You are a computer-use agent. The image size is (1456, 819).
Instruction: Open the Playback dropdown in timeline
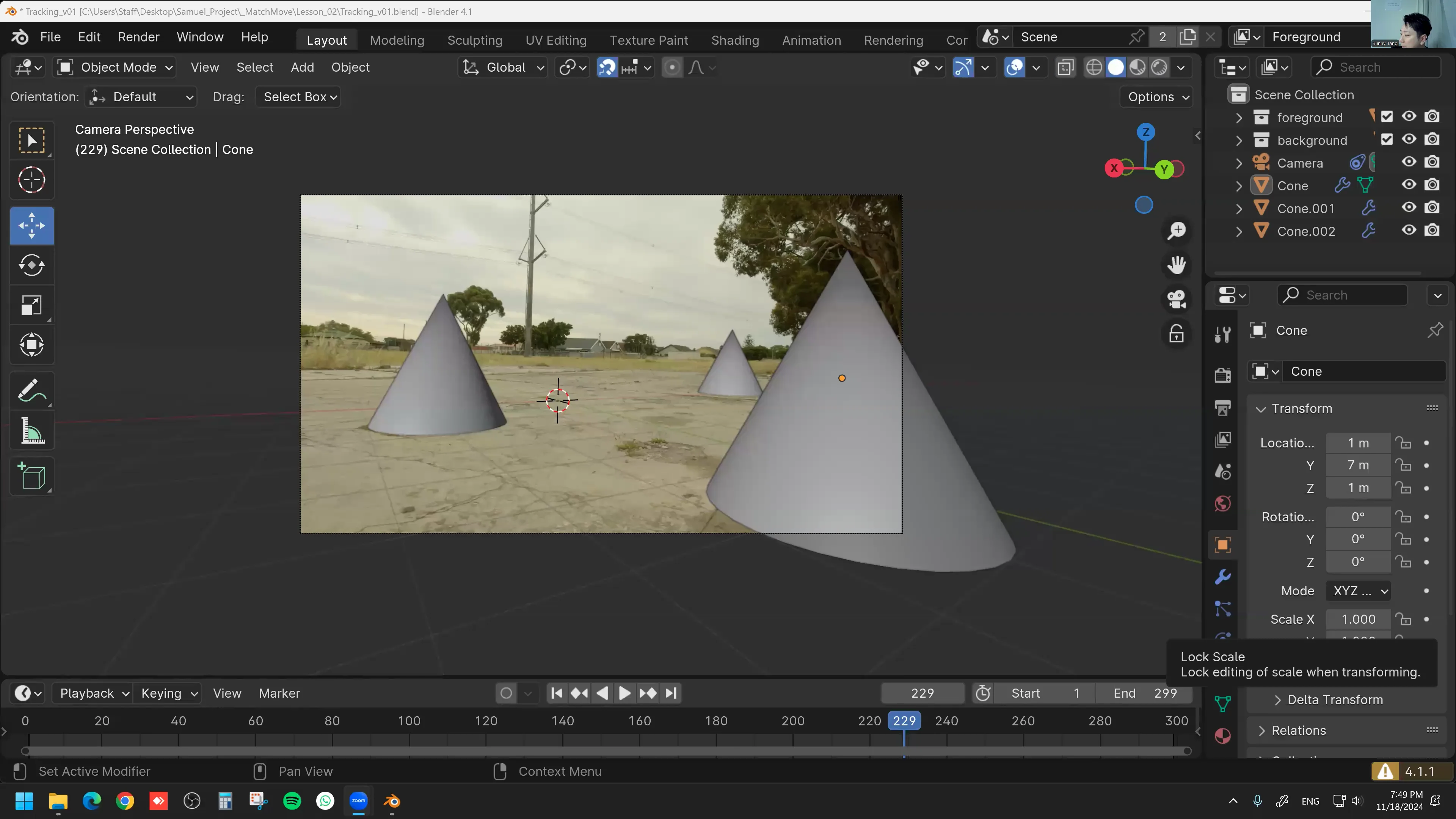click(92, 693)
